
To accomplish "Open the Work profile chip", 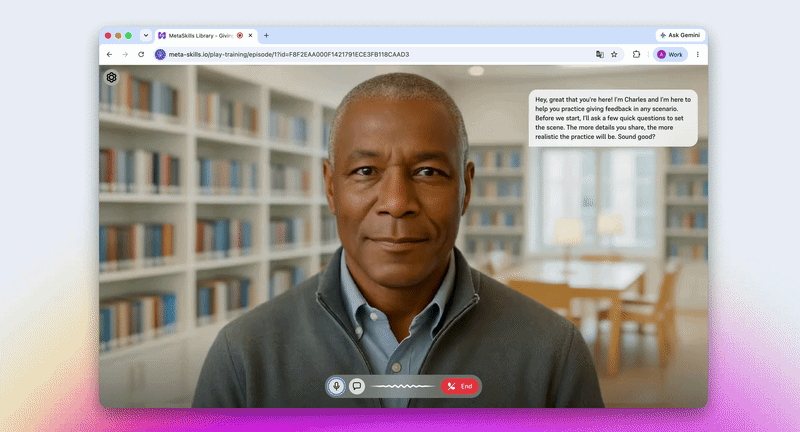I will tap(670, 55).
